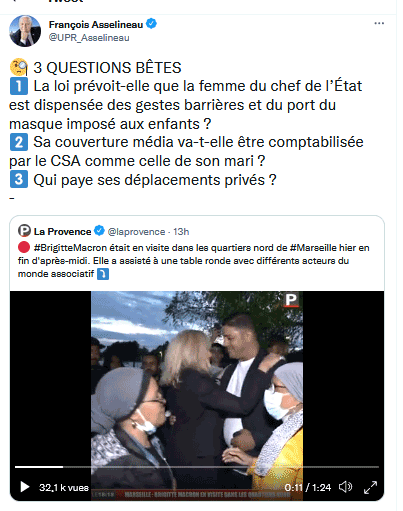Click La Provence's verified checkmark badge

[99, 231]
